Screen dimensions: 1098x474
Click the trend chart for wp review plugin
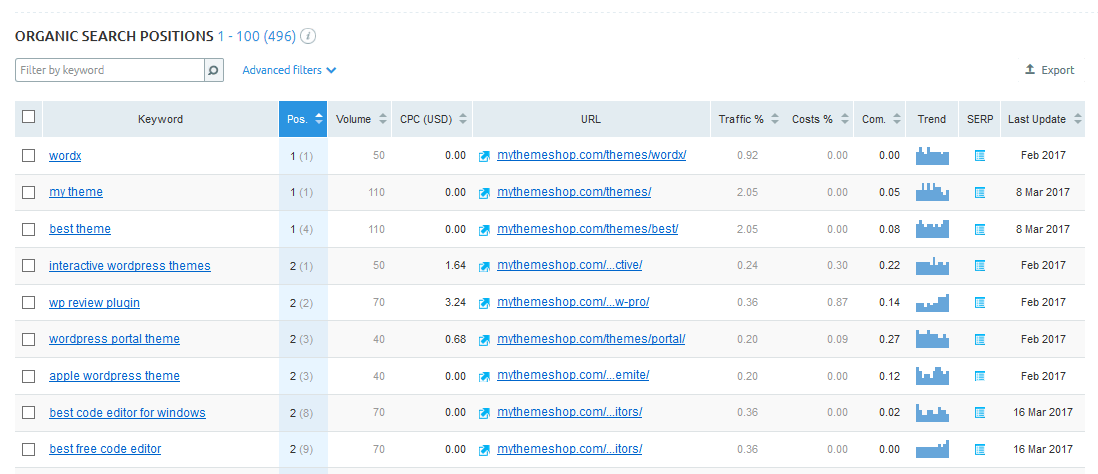pos(932,302)
